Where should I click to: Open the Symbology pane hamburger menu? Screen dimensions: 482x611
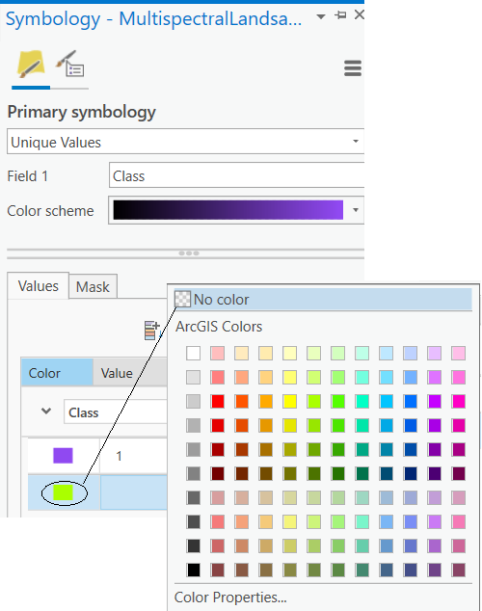[353, 68]
